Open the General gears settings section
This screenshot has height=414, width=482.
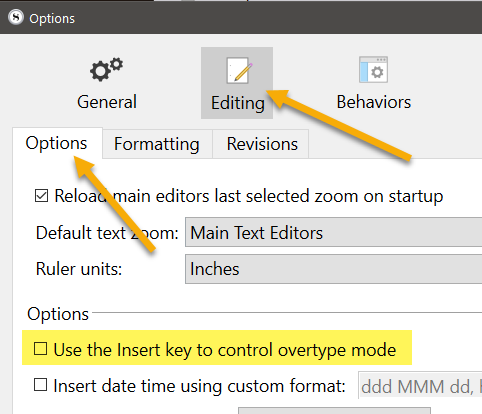pos(107,83)
